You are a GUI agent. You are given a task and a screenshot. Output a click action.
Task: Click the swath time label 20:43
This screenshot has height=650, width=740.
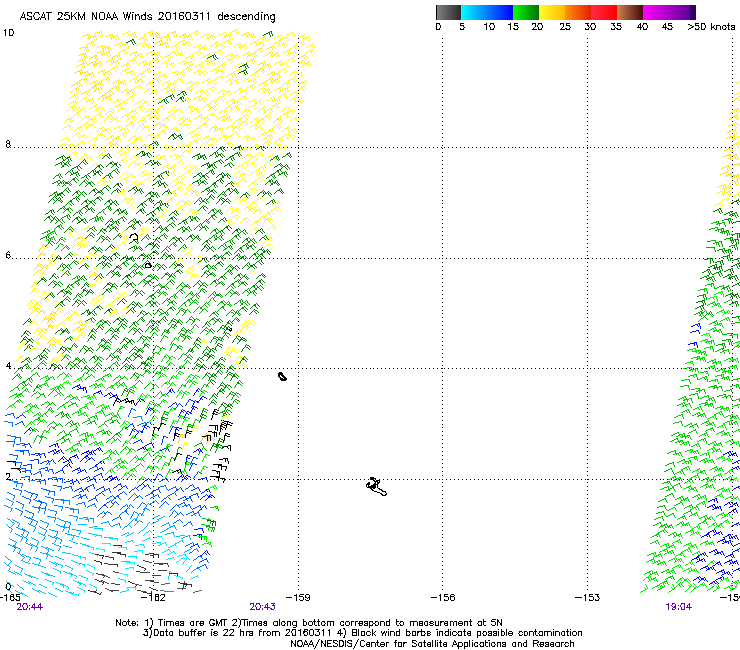262,607
